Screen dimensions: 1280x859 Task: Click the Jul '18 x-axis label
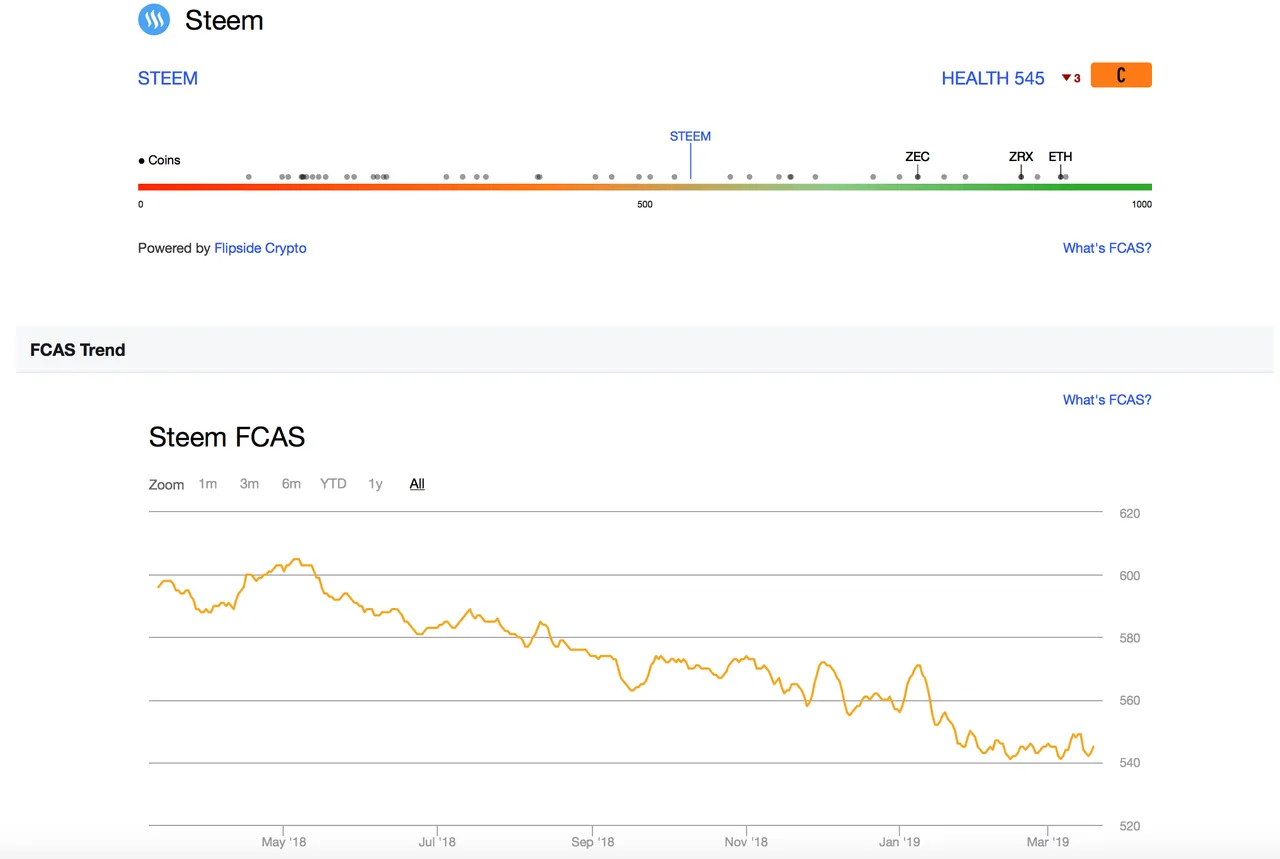(437, 842)
